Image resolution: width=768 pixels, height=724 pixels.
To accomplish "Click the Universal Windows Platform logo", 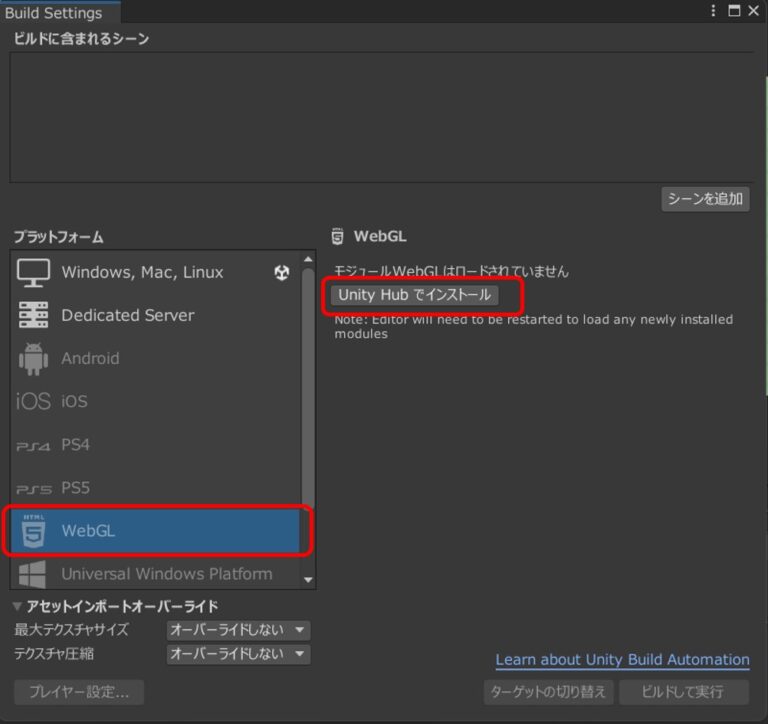I will click(x=33, y=574).
